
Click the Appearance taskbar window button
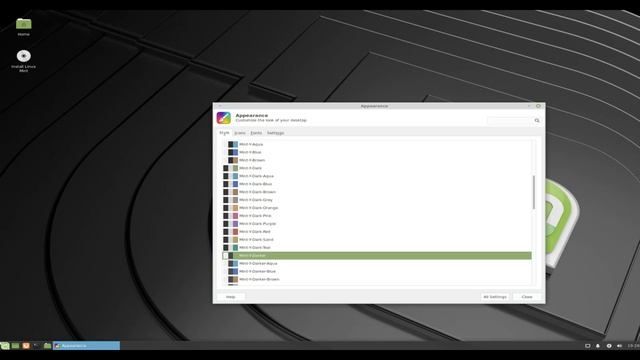click(87, 346)
